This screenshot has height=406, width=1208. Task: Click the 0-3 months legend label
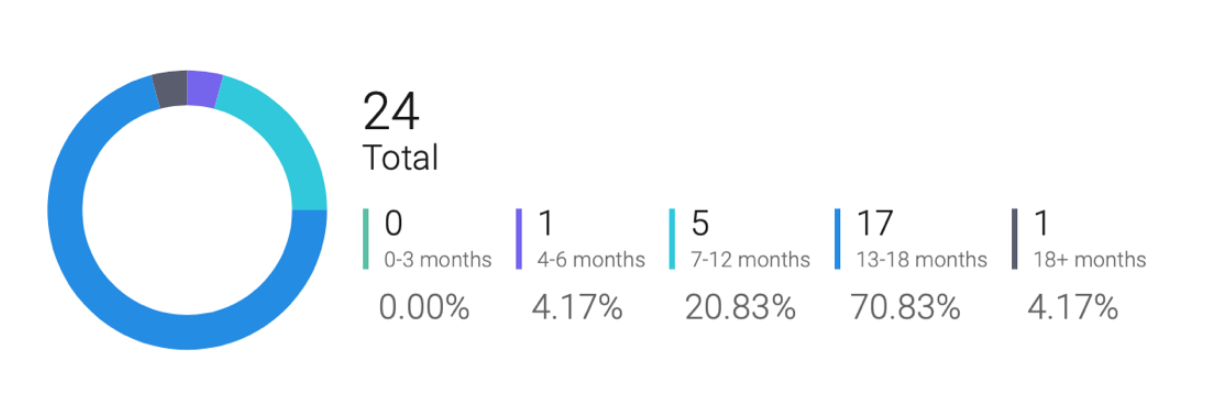438,260
